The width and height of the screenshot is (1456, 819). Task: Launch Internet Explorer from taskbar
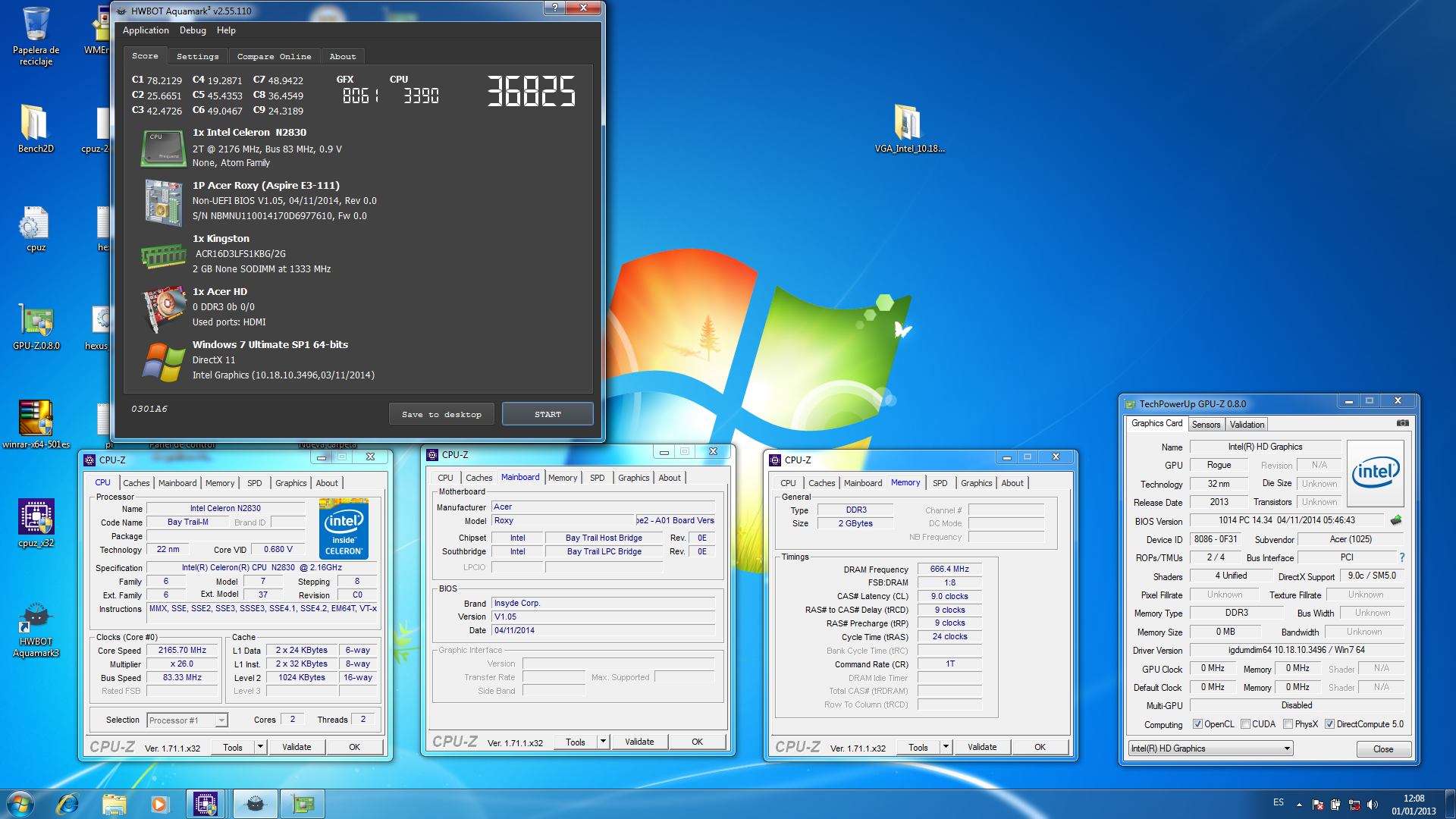[67, 804]
